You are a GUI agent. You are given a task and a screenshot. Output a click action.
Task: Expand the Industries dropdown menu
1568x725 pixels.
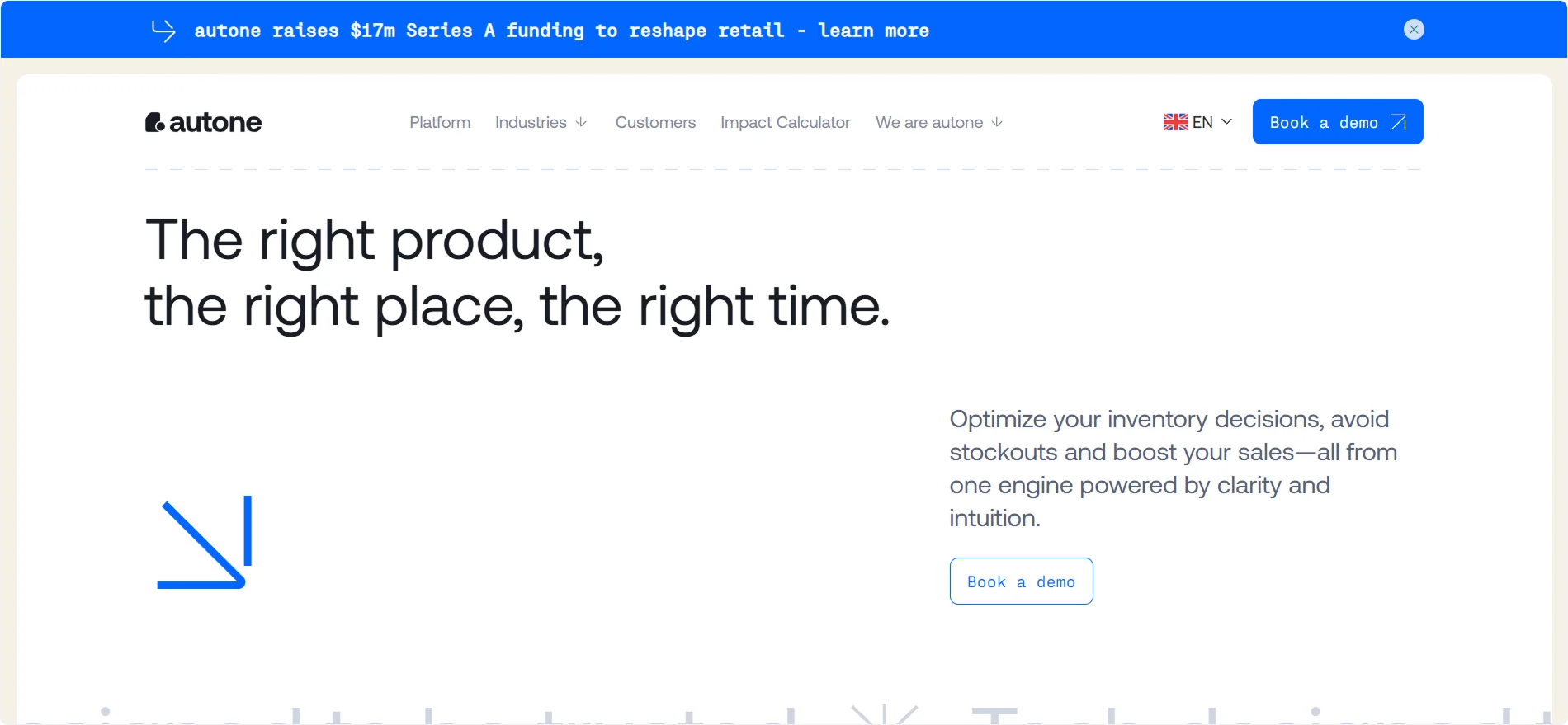point(541,122)
